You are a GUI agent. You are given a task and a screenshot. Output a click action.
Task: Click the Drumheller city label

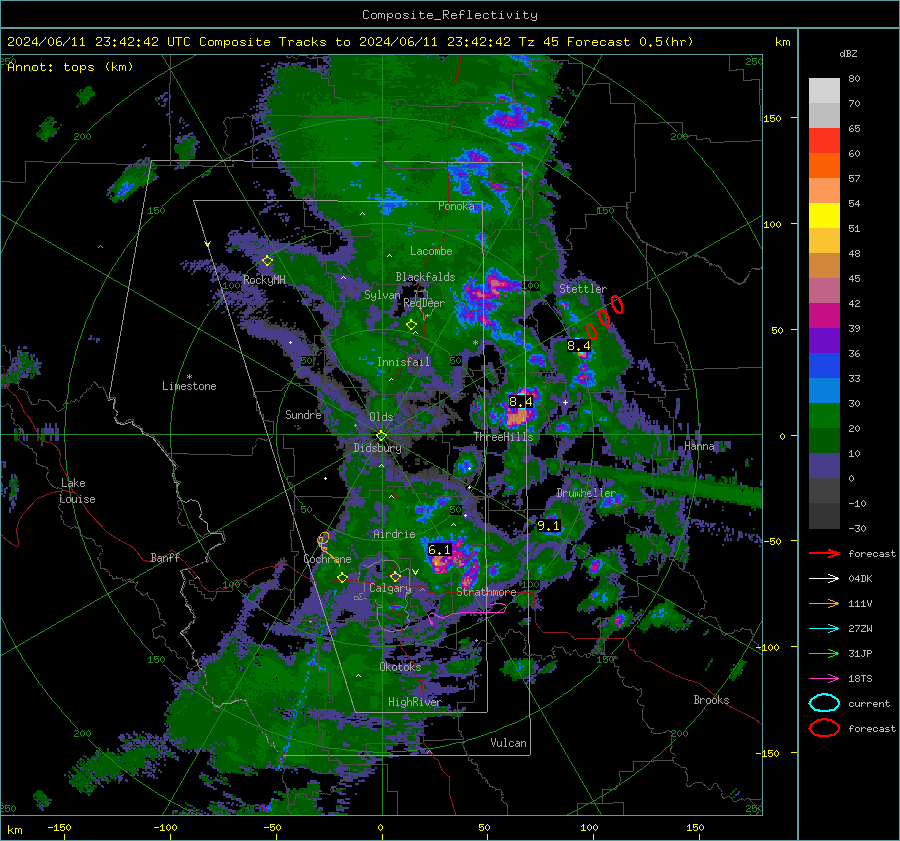(586, 493)
